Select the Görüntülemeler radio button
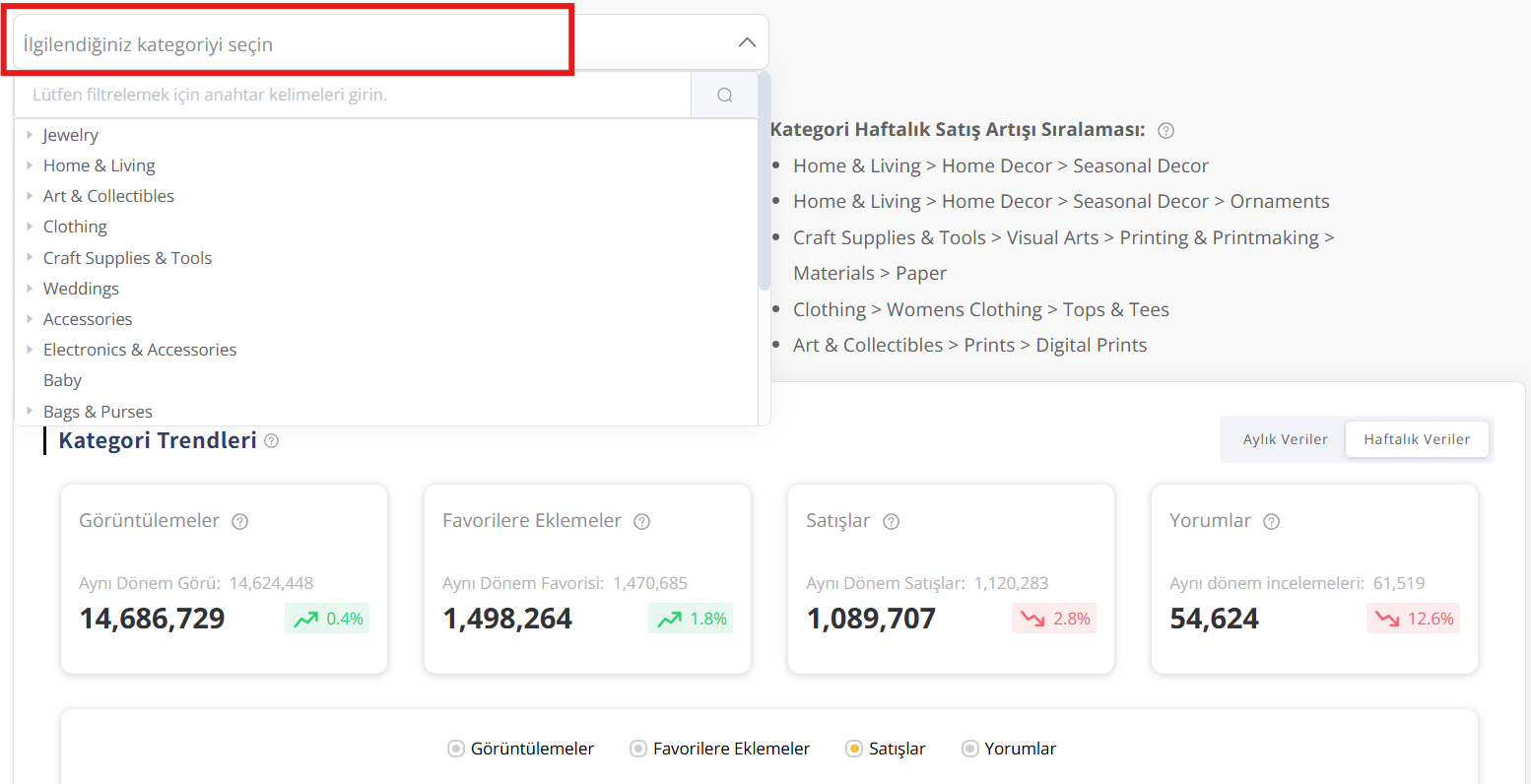This screenshot has height=784, width=1531. [x=455, y=749]
